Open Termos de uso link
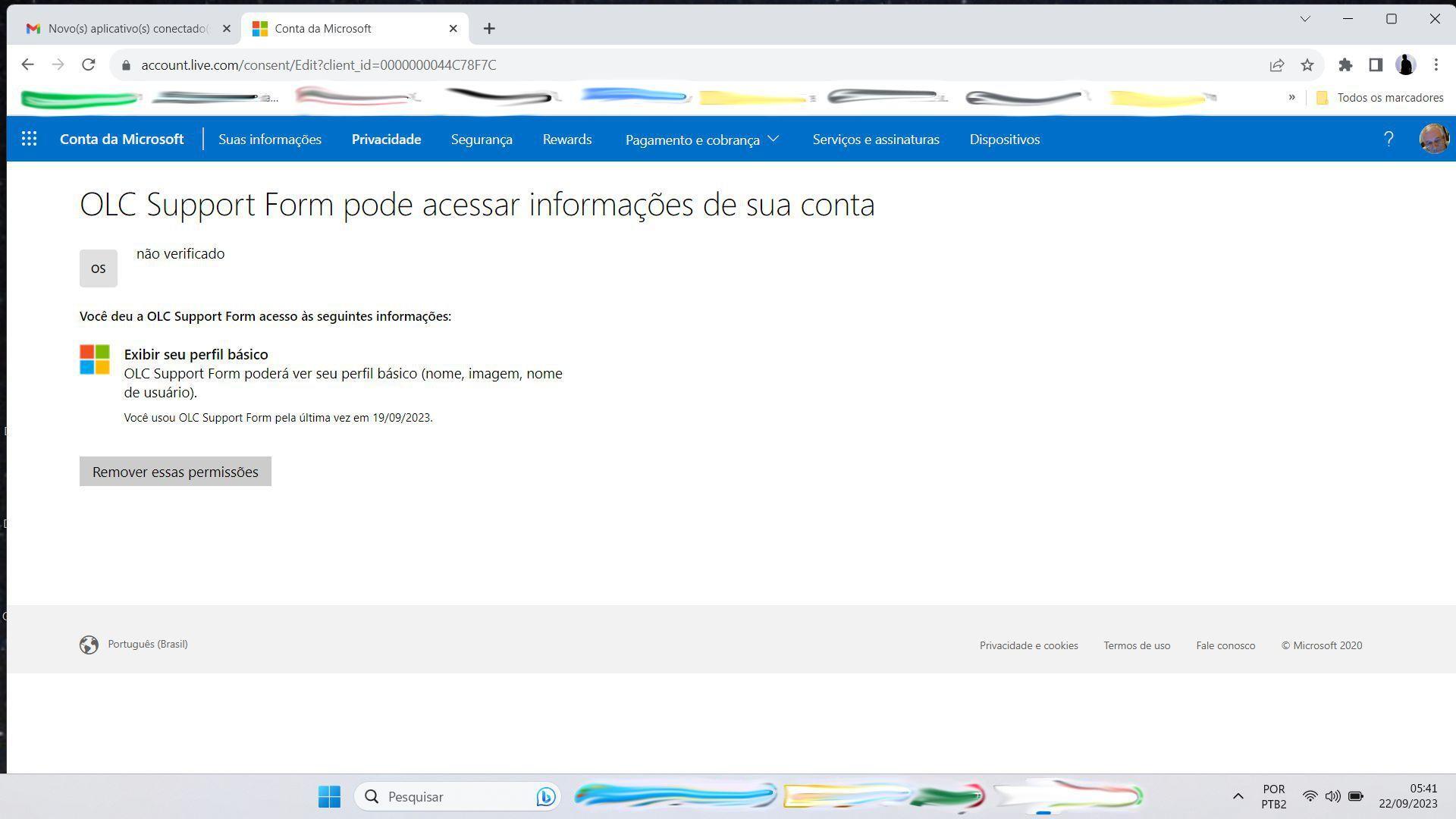Screen dimensions: 1456x819 click(x=1137, y=646)
